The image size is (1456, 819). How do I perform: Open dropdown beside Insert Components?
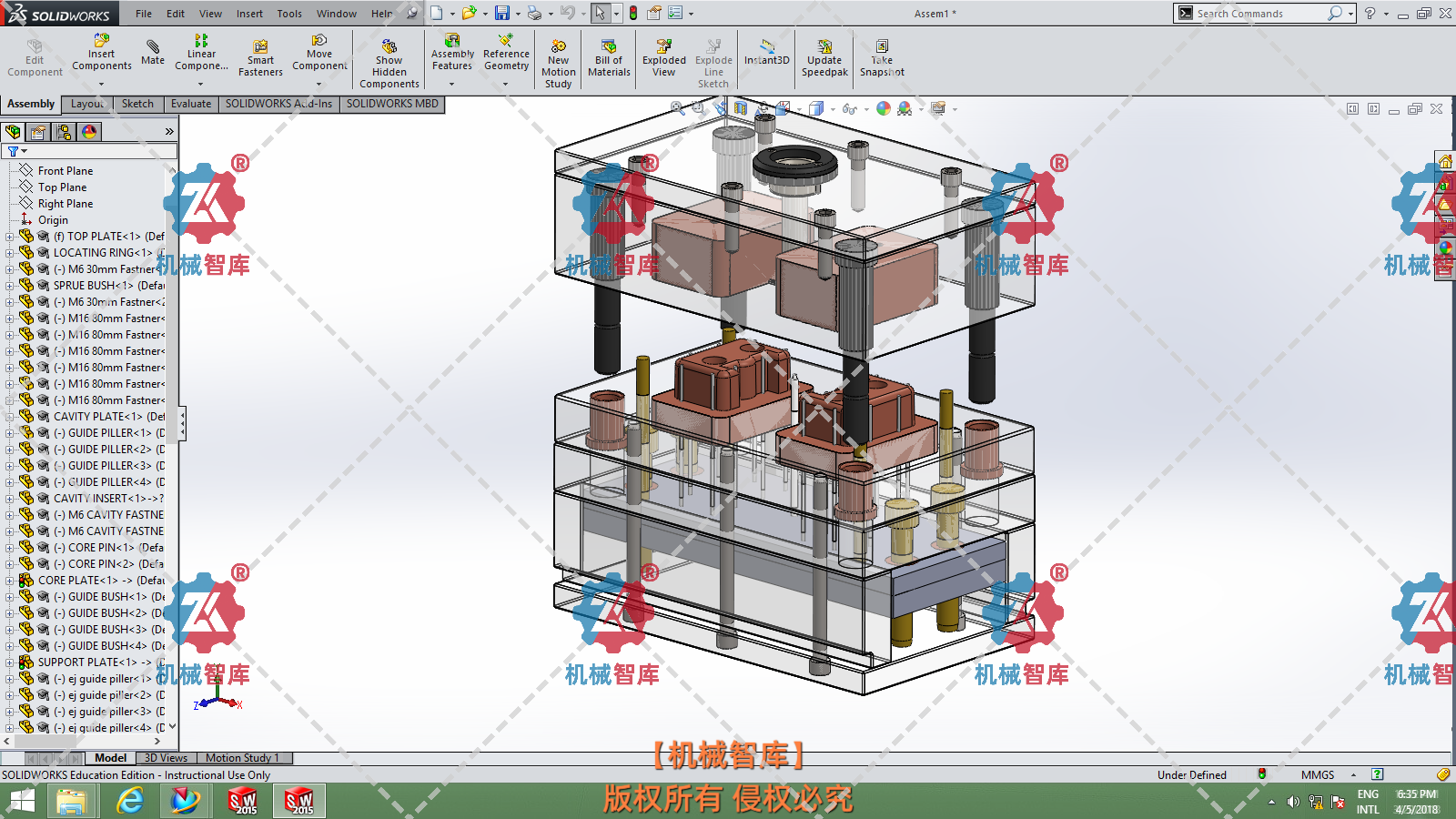(x=101, y=84)
